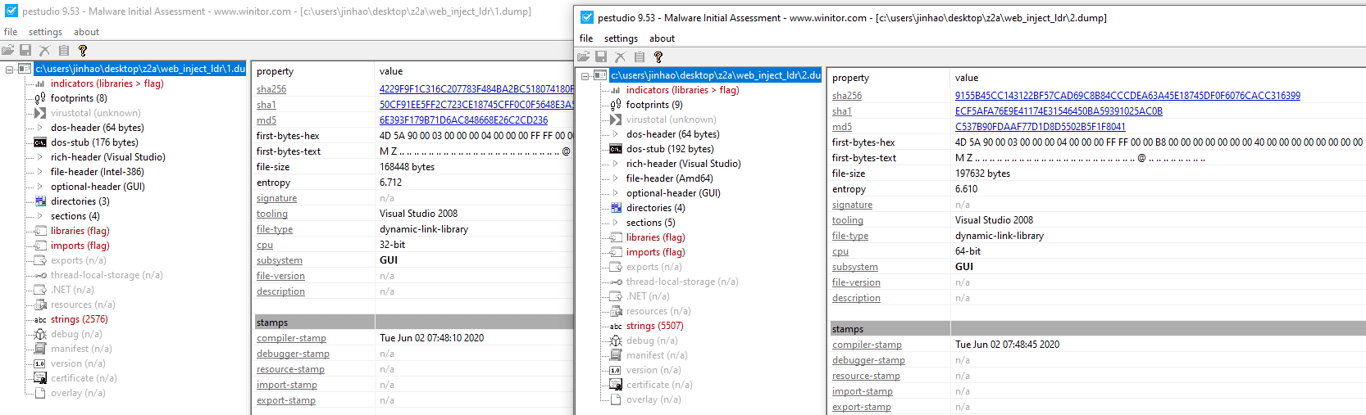Click the pestudio app icon in the 2.dump title bar
1366x415 pixels.
[x=587, y=18]
